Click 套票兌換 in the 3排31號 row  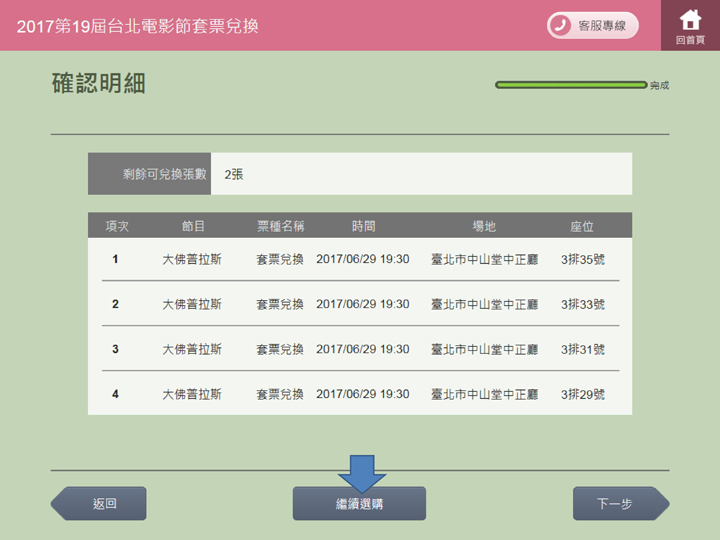point(280,349)
